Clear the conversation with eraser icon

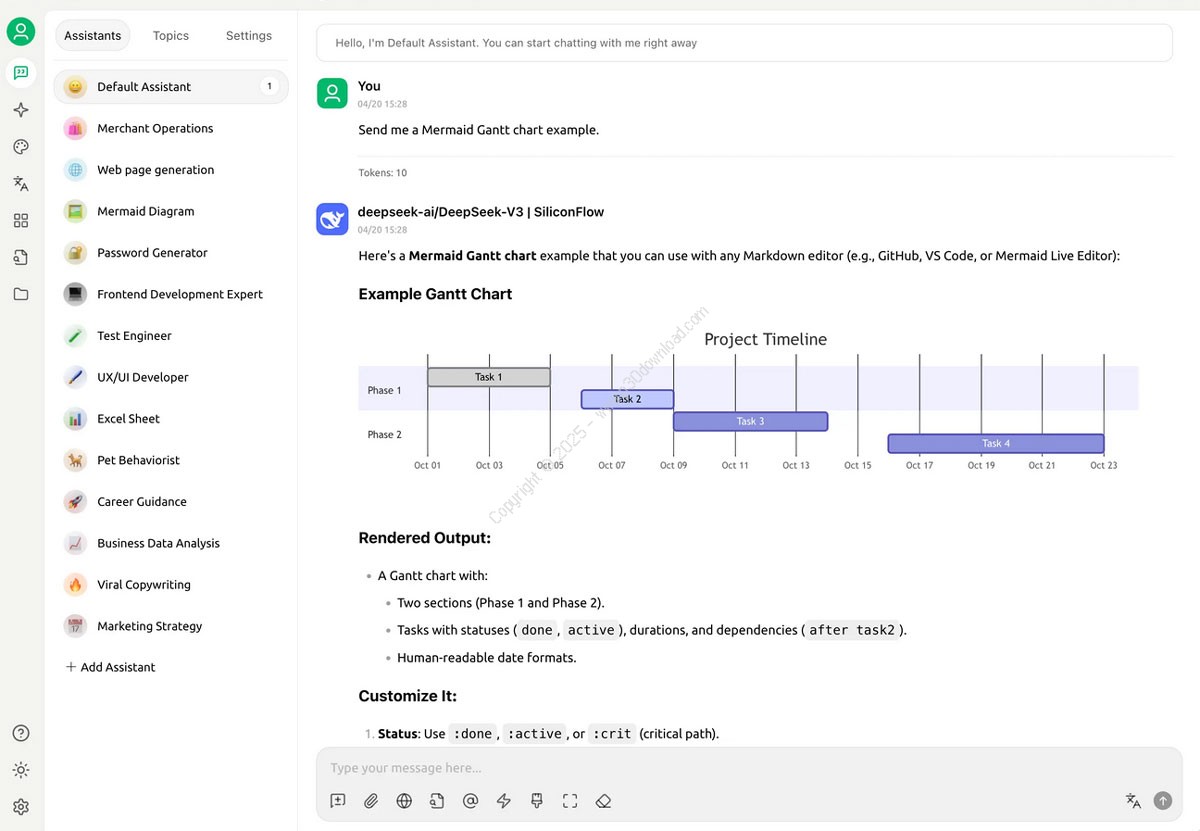pyautogui.click(x=603, y=801)
